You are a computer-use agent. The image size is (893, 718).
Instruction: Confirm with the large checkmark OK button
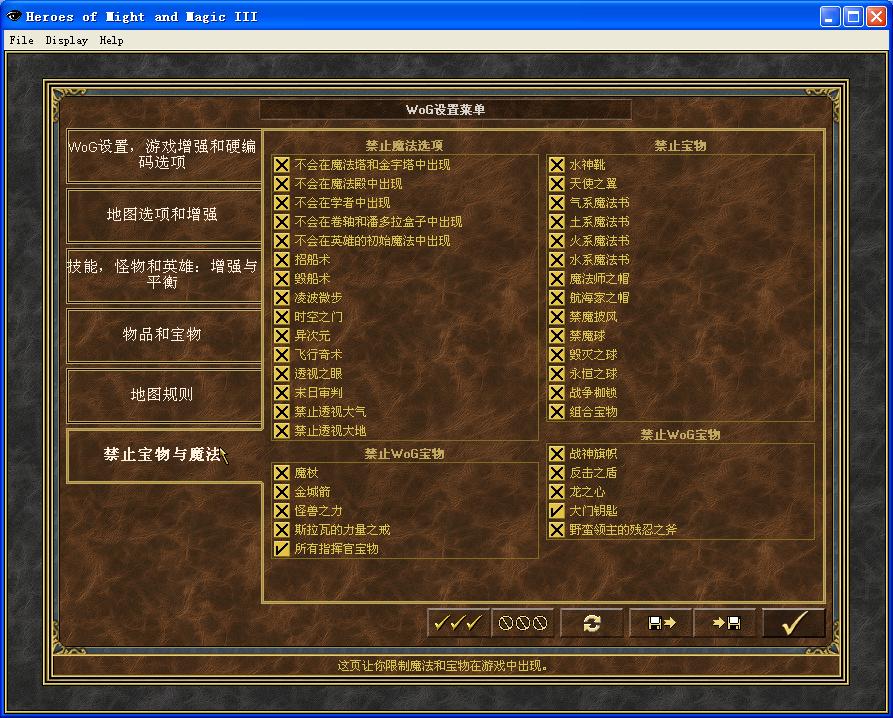click(794, 623)
